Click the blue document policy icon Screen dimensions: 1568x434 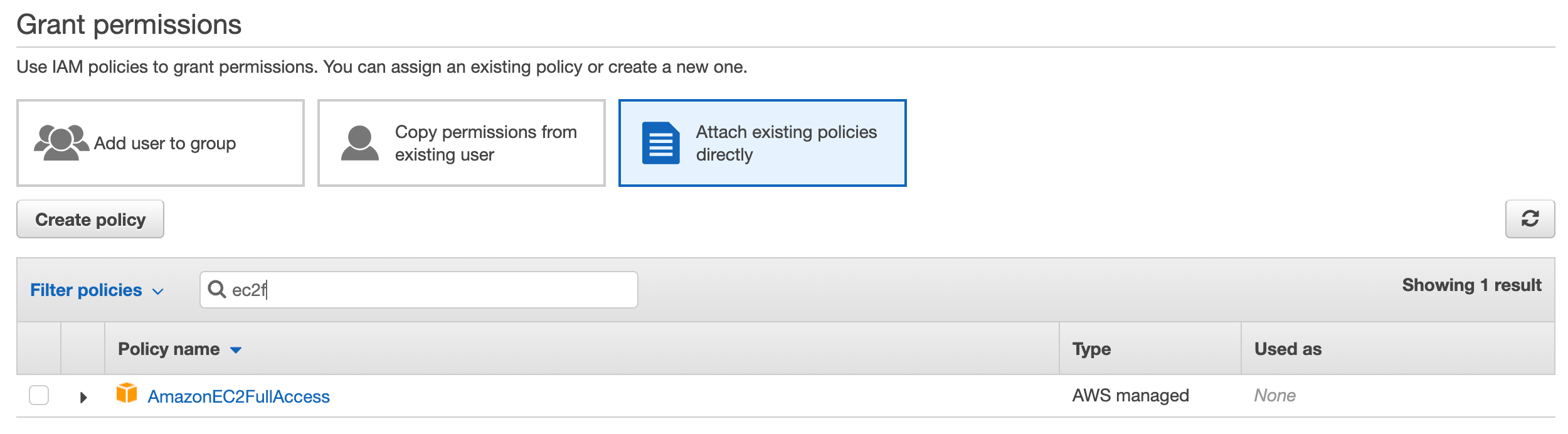tap(660, 142)
